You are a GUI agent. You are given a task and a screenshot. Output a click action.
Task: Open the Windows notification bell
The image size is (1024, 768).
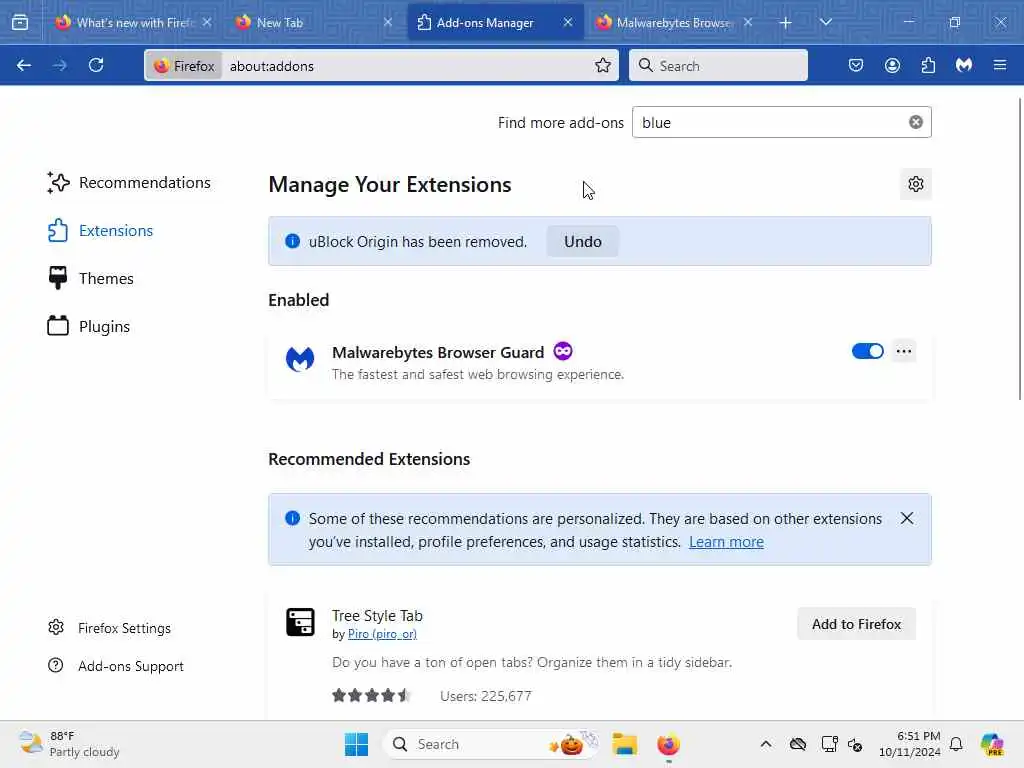tap(956, 744)
